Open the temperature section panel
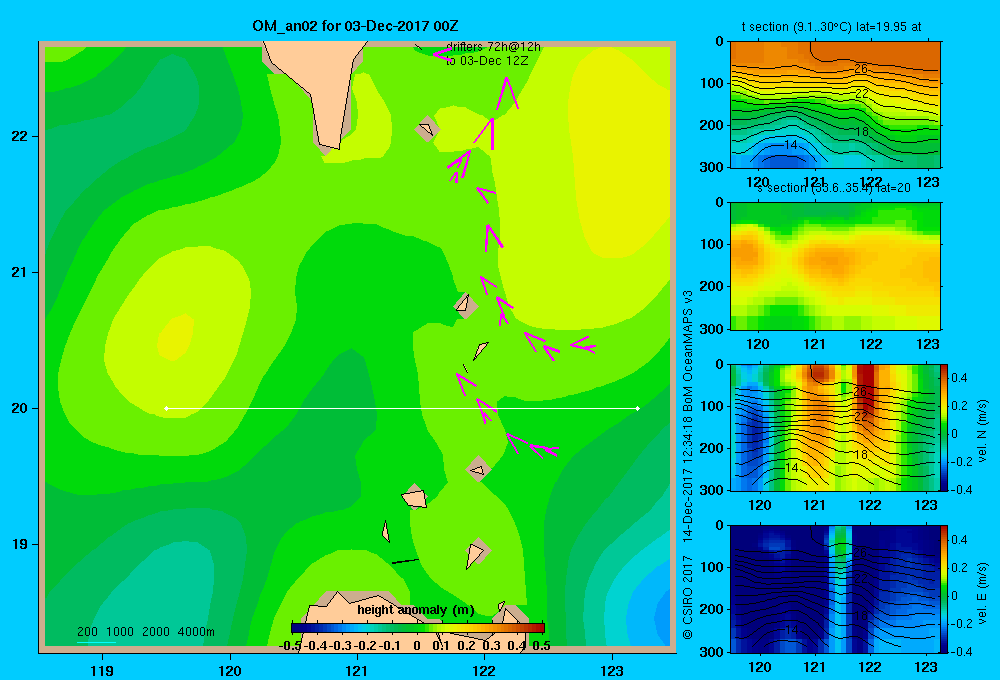This screenshot has height=680, width=1000. coord(835,105)
